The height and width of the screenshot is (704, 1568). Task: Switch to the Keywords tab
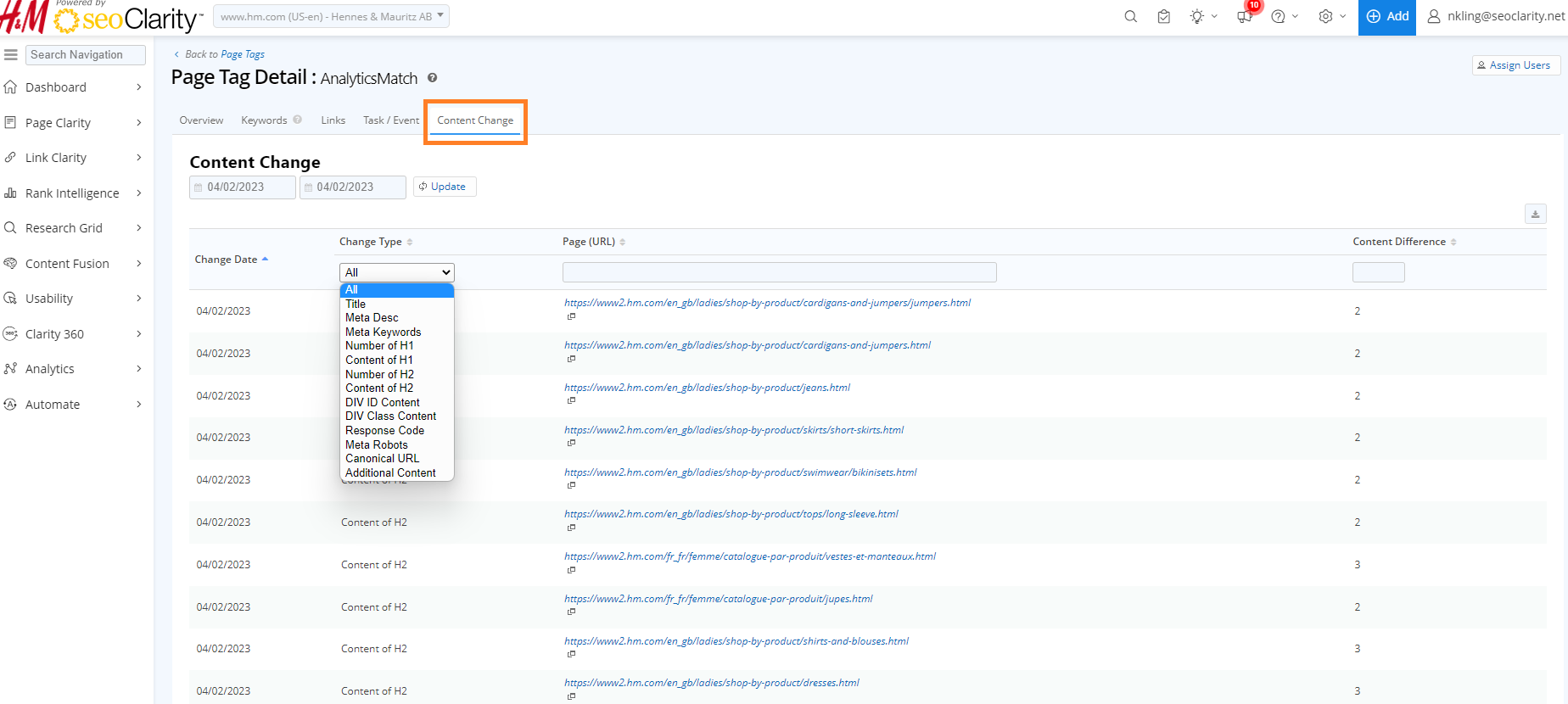tap(264, 120)
